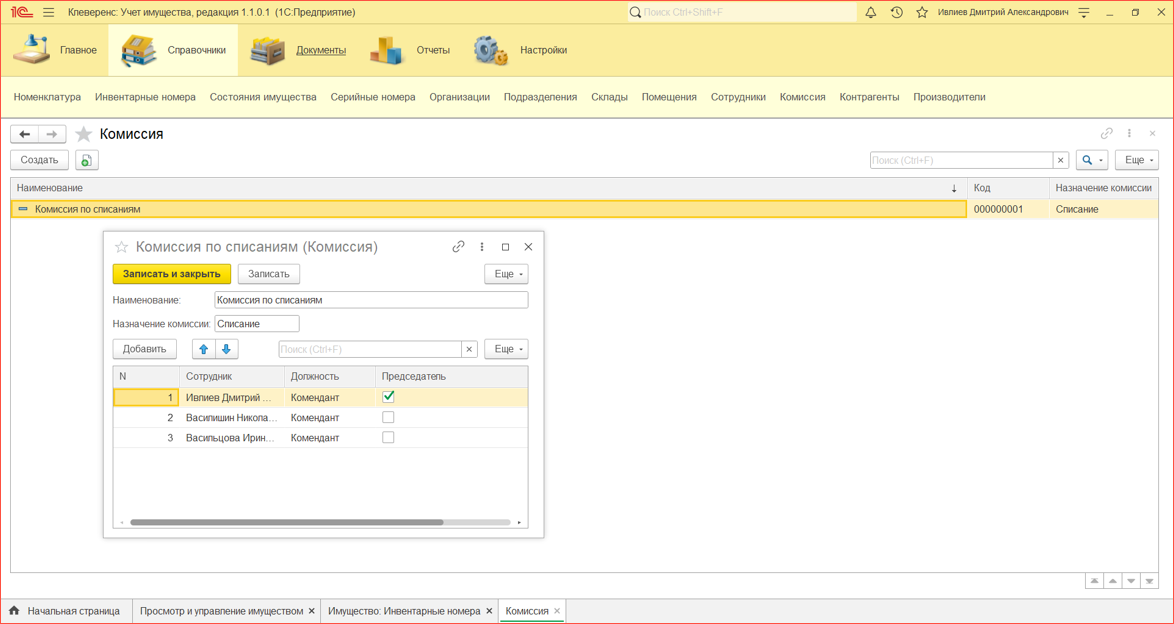Open notifications bell icon
This screenshot has width=1174, height=624.
click(871, 13)
